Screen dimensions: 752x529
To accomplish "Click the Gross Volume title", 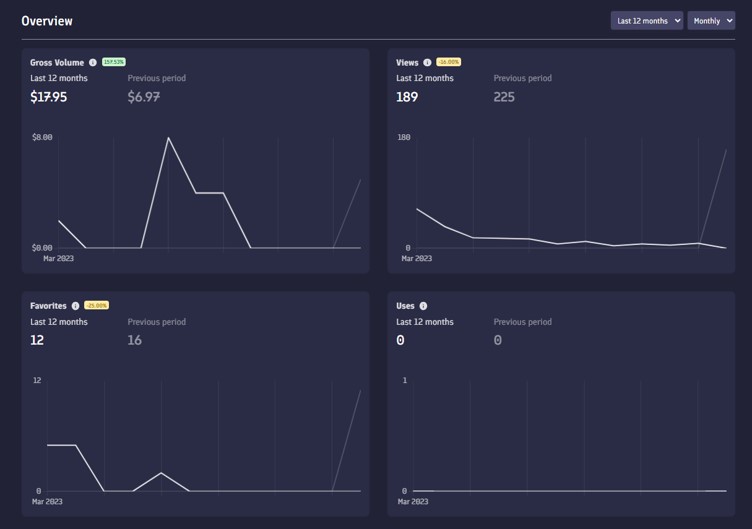I will pos(57,62).
